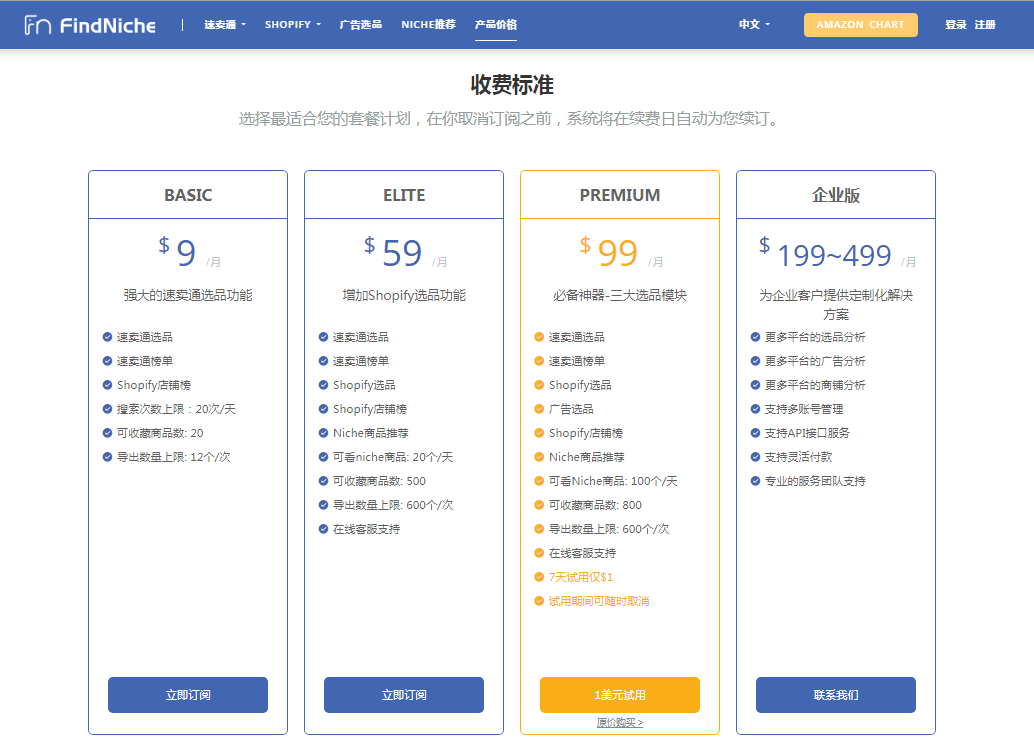Click the 1美元试用 trial button
The height and width of the screenshot is (756, 1034).
(619, 695)
